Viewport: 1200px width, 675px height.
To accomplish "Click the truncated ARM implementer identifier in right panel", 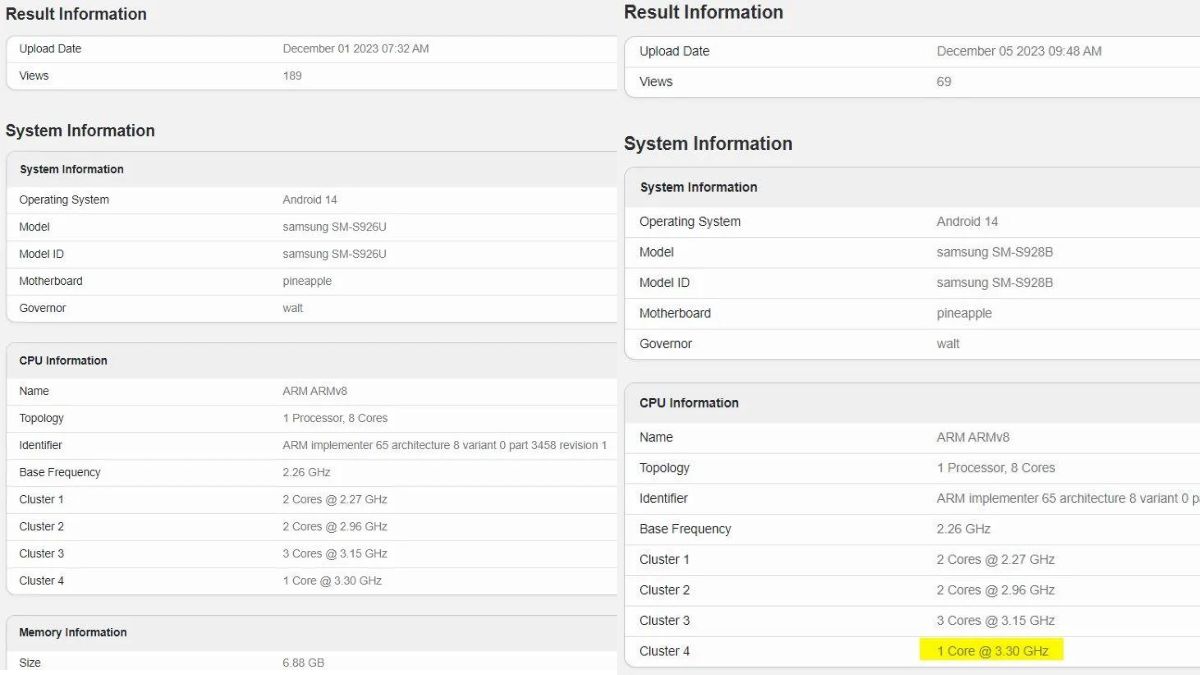I will click(x=1068, y=498).
